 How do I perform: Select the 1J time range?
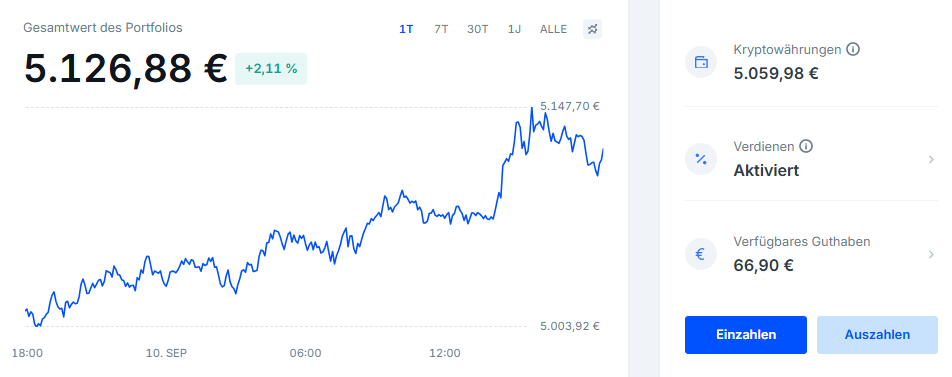click(x=514, y=29)
